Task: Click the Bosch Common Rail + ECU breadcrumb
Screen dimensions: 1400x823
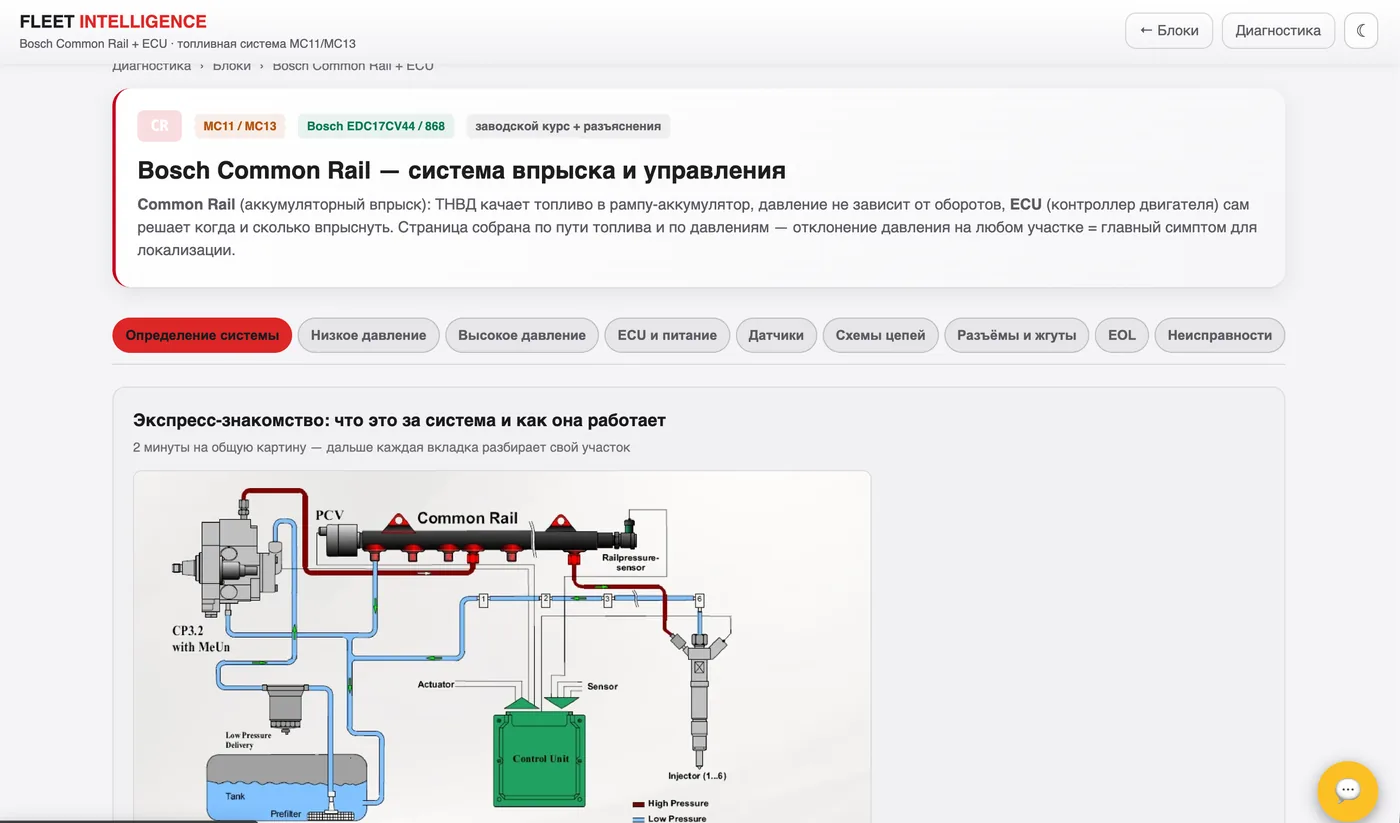Action: coord(353,66)
